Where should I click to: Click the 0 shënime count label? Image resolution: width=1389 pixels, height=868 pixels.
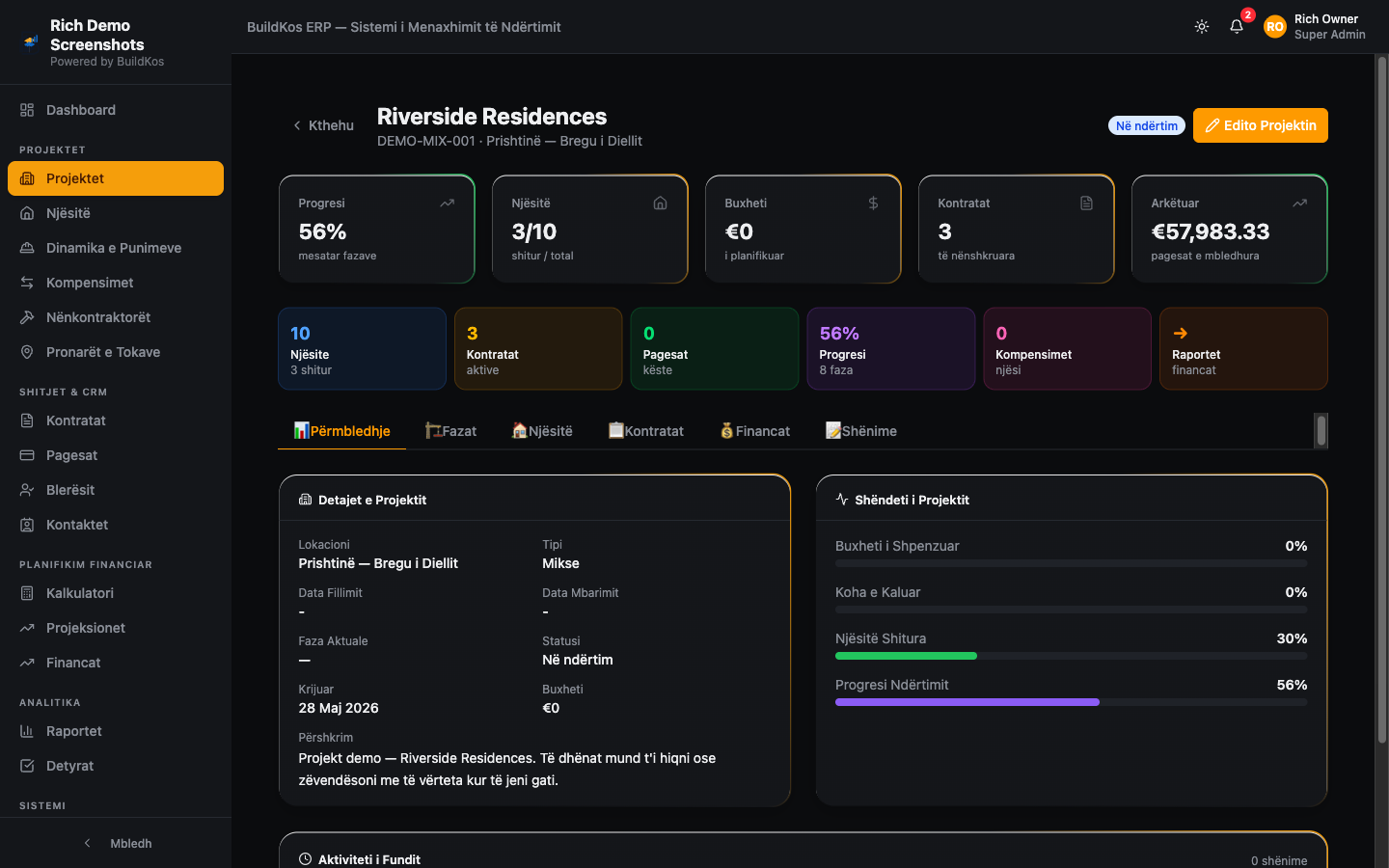click(1279, 860)
